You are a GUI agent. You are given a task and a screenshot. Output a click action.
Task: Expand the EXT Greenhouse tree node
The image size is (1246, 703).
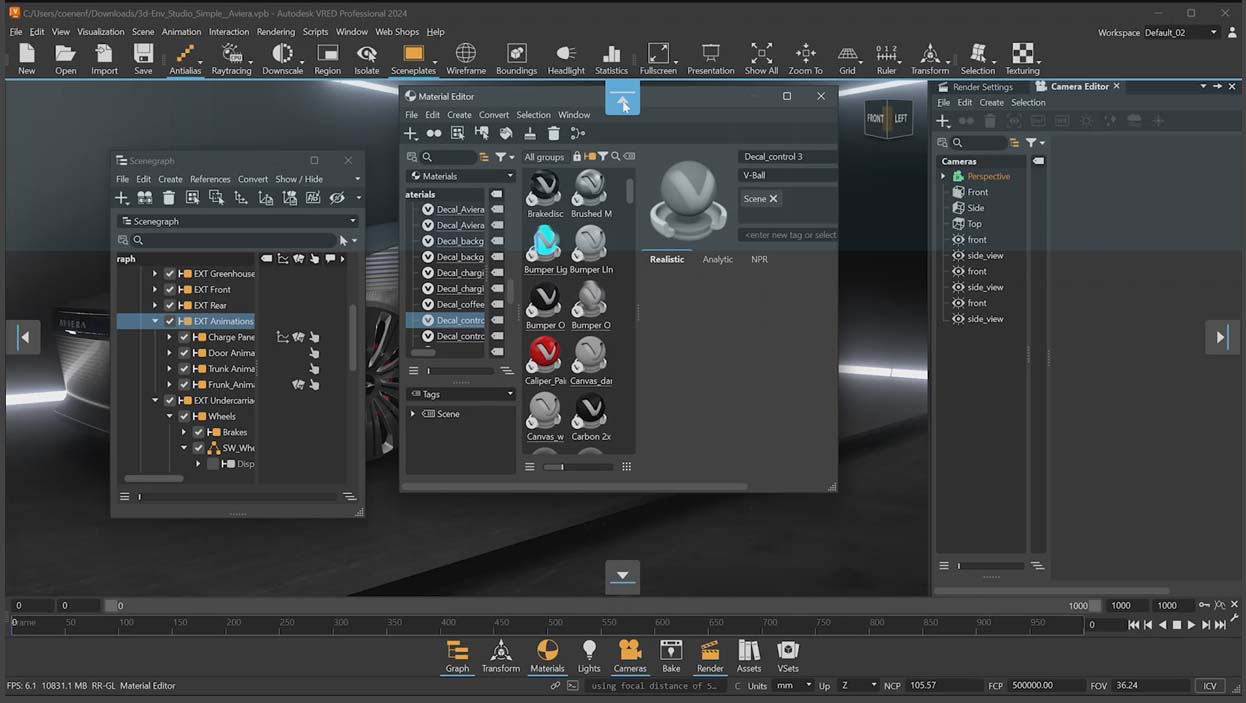point(155,273)
